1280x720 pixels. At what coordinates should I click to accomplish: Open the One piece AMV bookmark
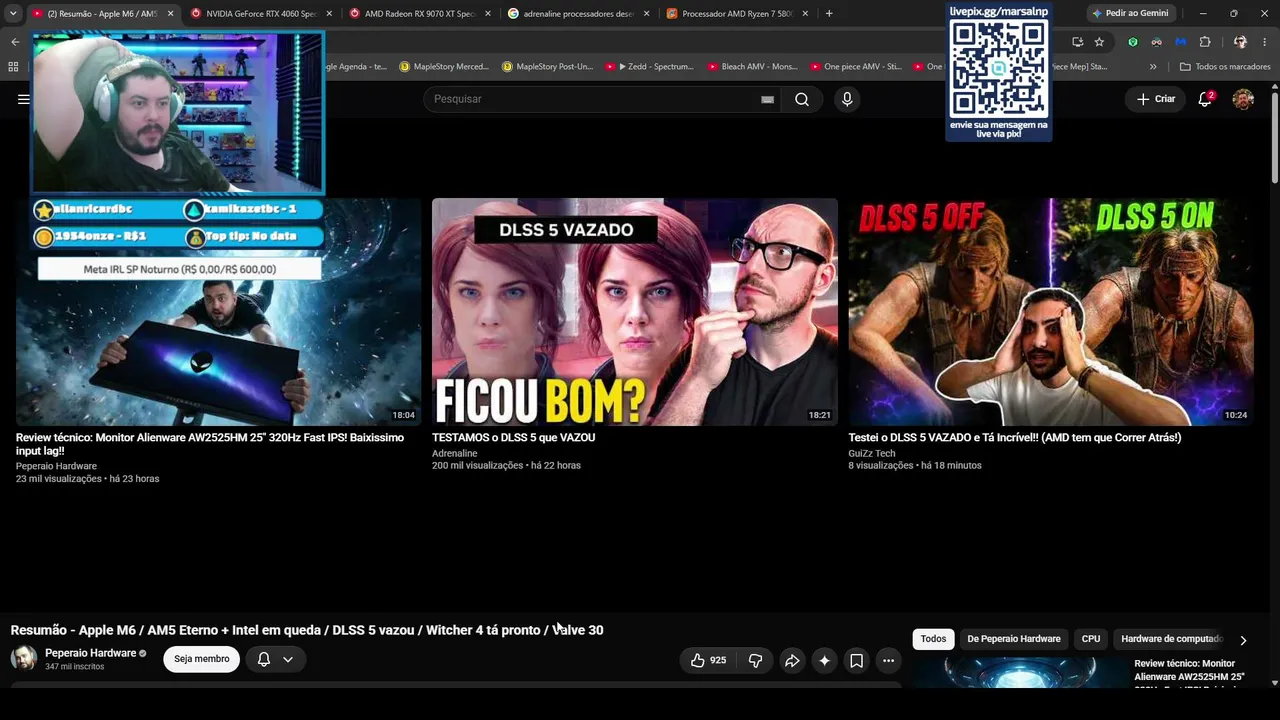[855, 67]
